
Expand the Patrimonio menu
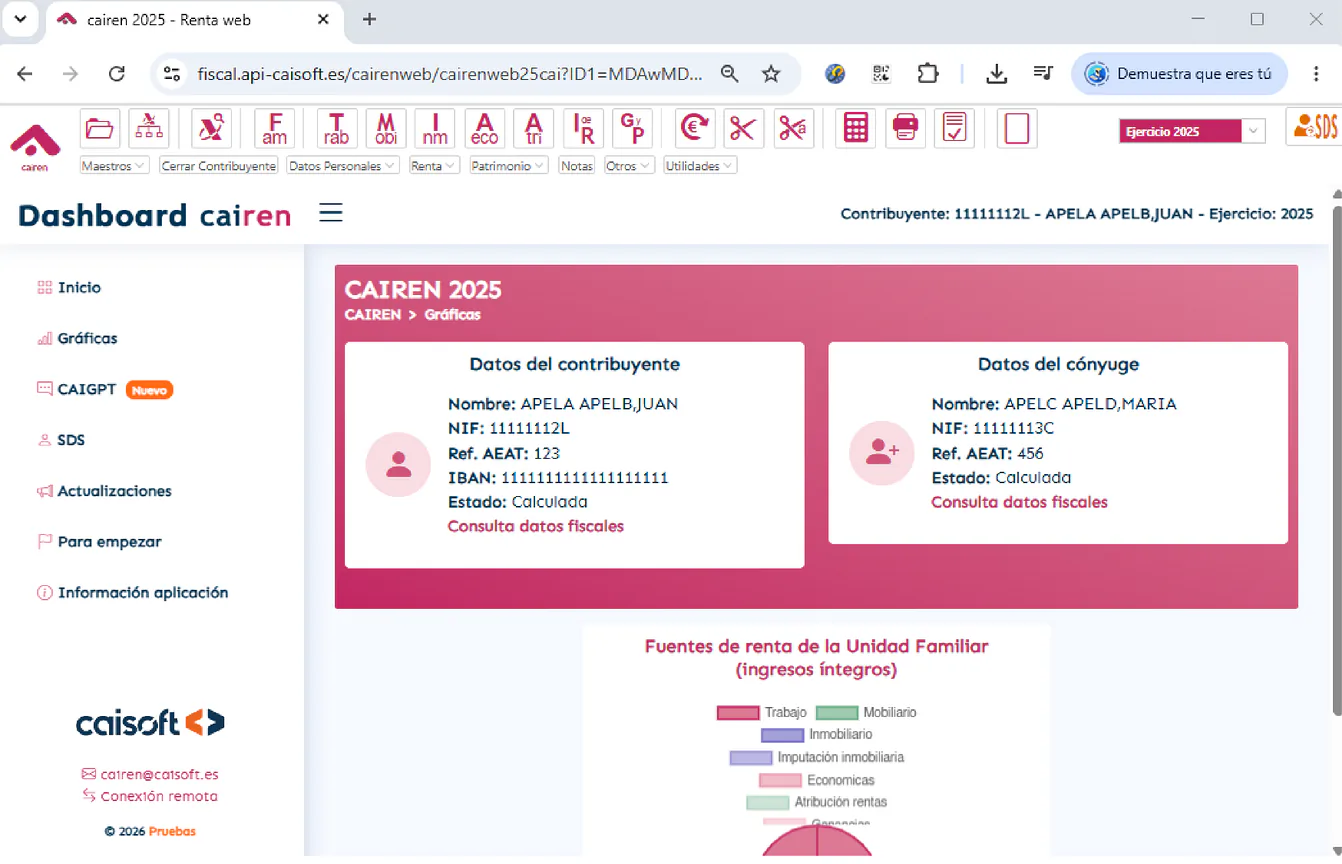click(509, 166)
